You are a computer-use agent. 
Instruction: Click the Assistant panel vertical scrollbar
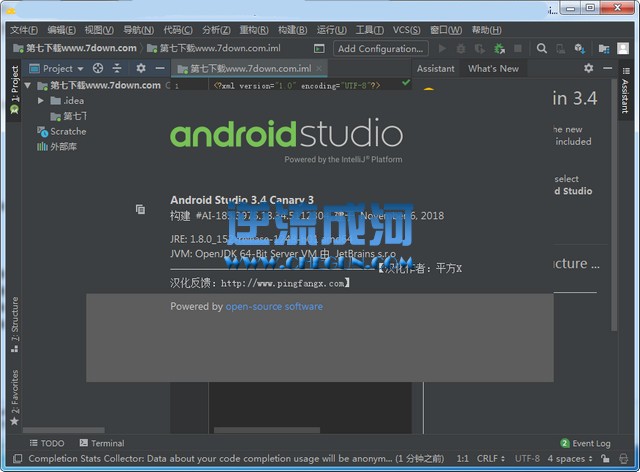(x=614, y=204)
